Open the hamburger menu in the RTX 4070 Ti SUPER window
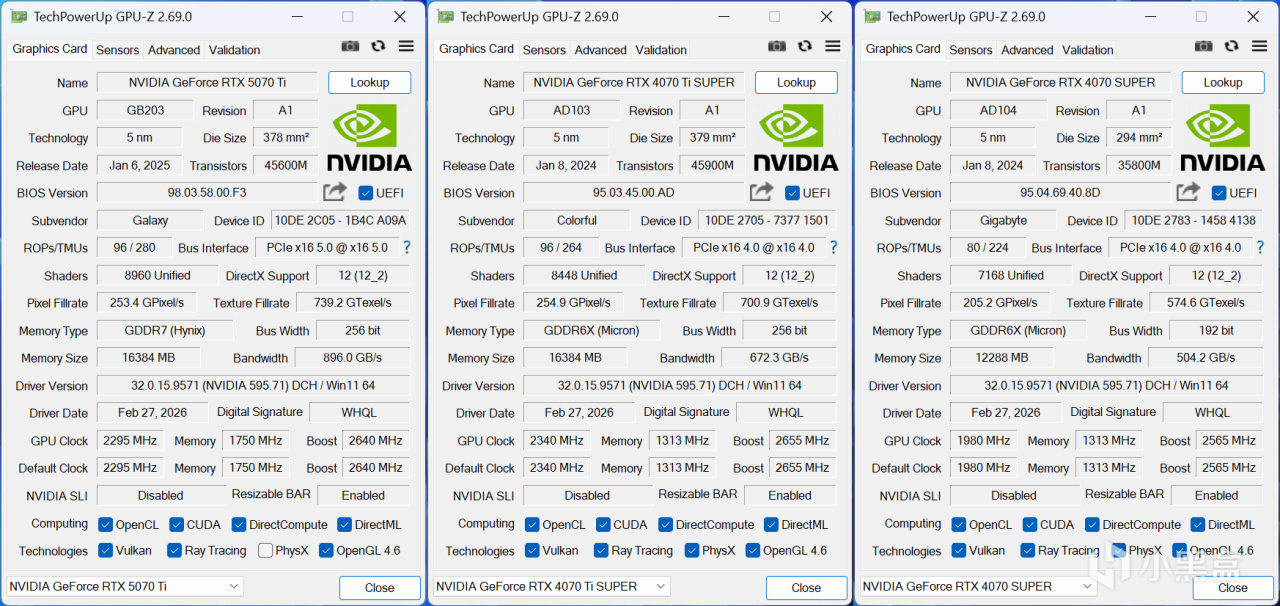 point(833,46)
